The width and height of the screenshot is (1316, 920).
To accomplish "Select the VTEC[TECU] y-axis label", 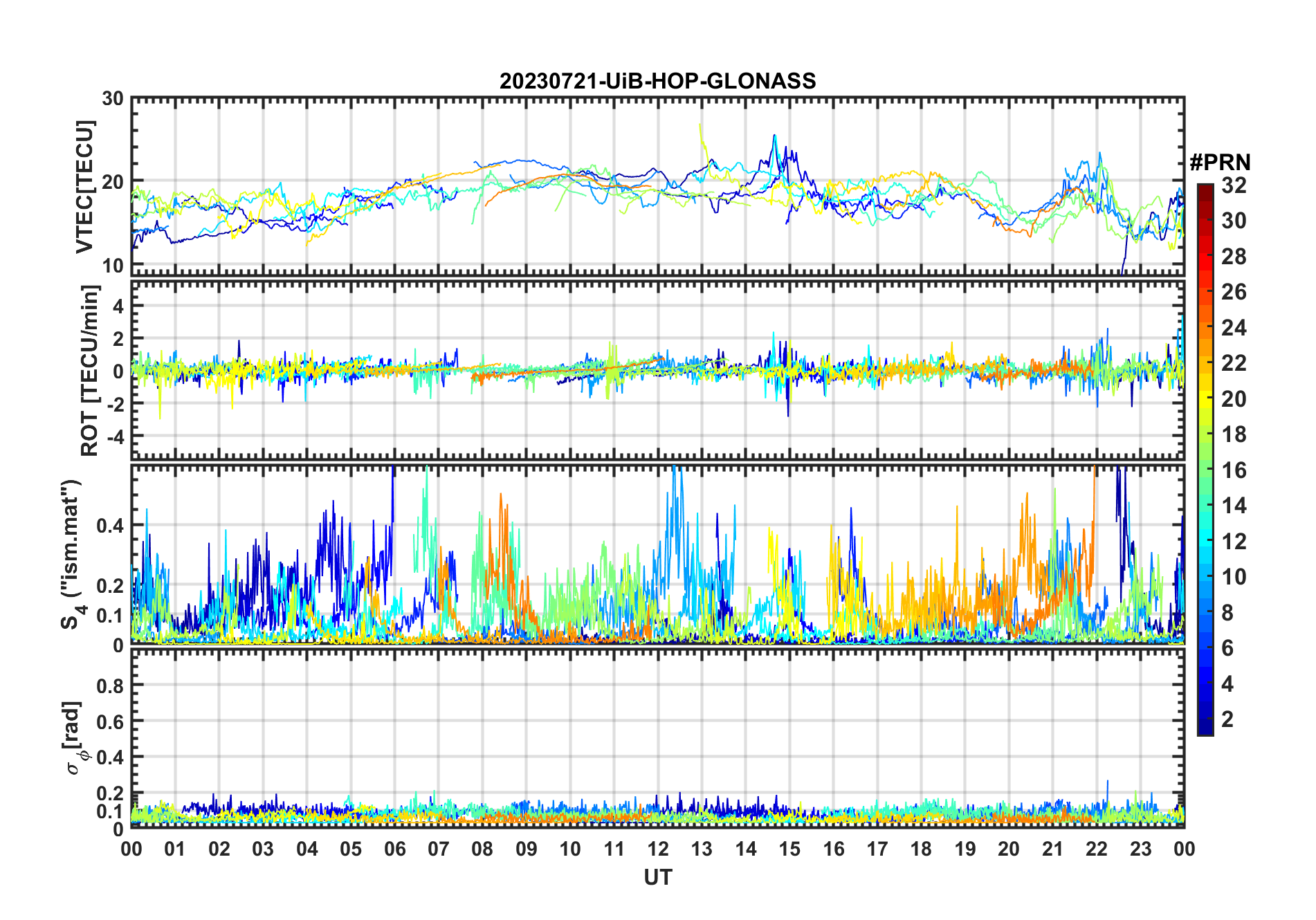I will (84, 187).
